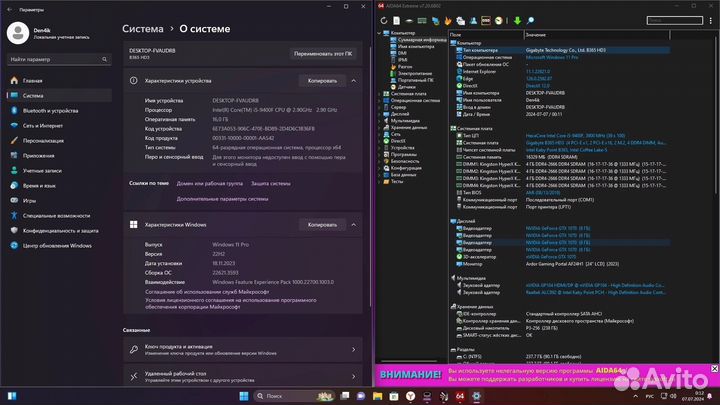Screen dimensions: 720x405
Task: Copy device specs via Копировать button
Action: point(322,81)
